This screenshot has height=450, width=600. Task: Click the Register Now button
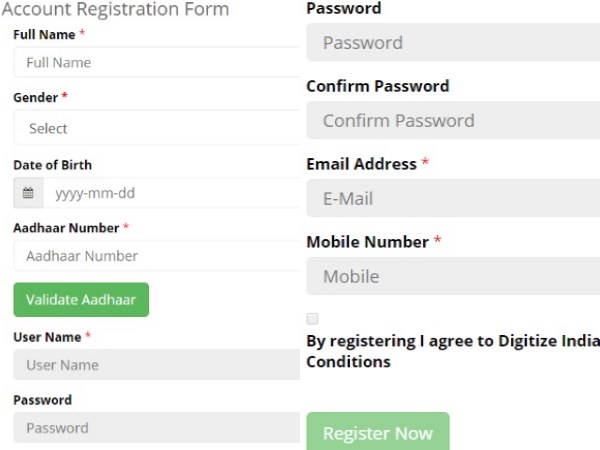(x=377, y=433)
